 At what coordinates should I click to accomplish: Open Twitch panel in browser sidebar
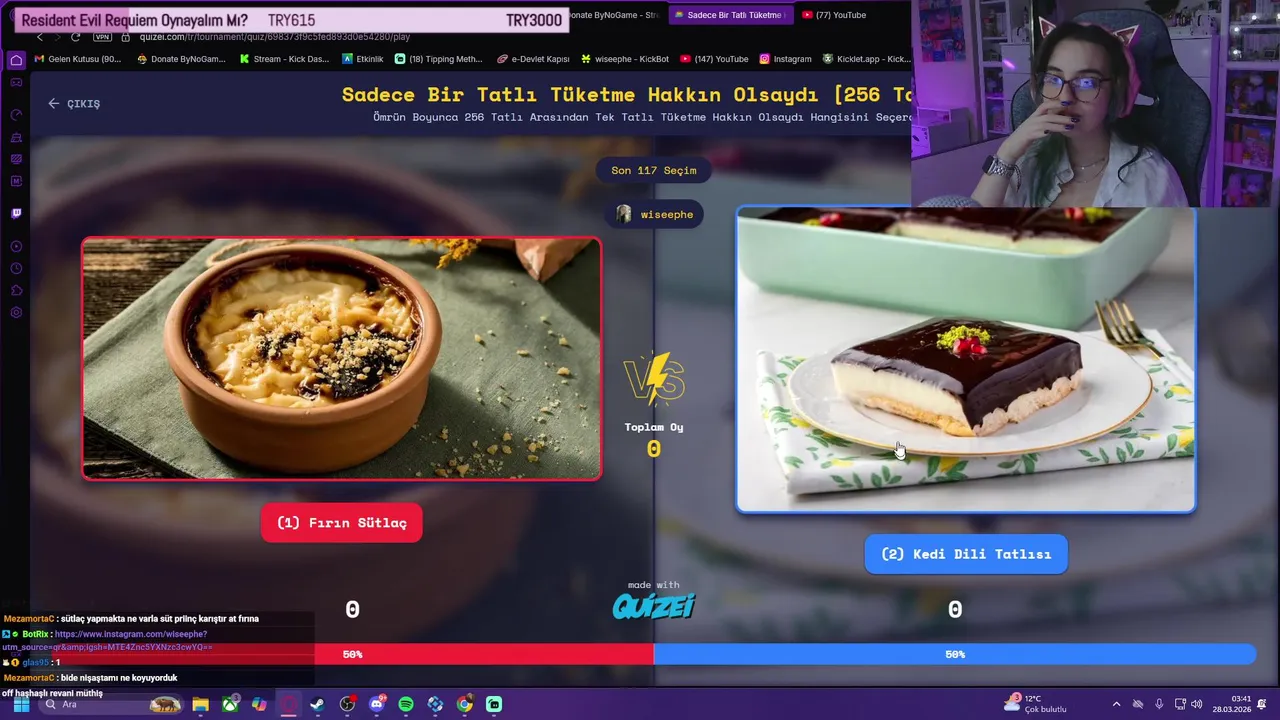point(16,213)
